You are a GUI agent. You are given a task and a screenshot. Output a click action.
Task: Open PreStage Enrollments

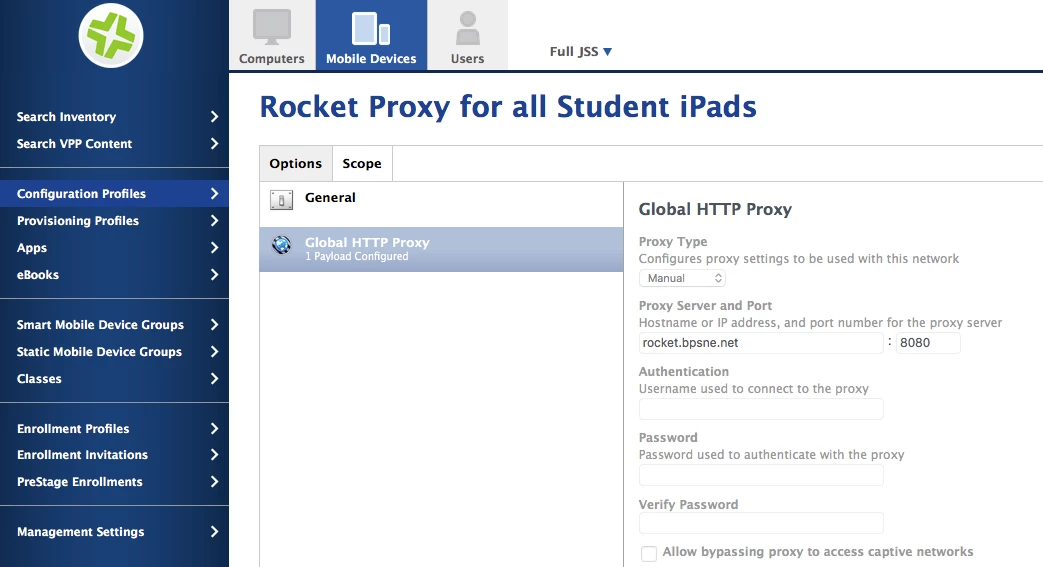114,481
